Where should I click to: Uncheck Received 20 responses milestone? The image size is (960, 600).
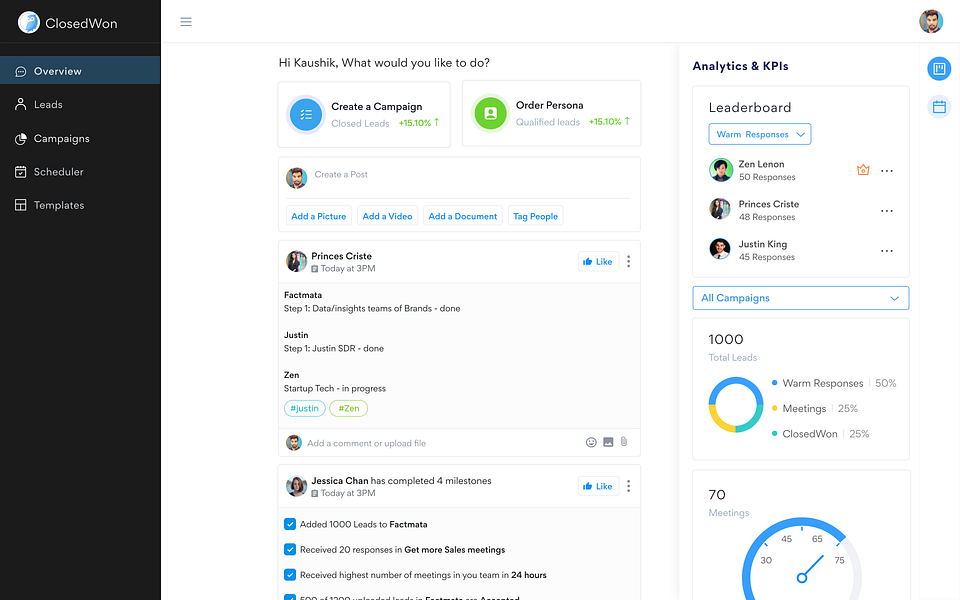click(290, 549)
